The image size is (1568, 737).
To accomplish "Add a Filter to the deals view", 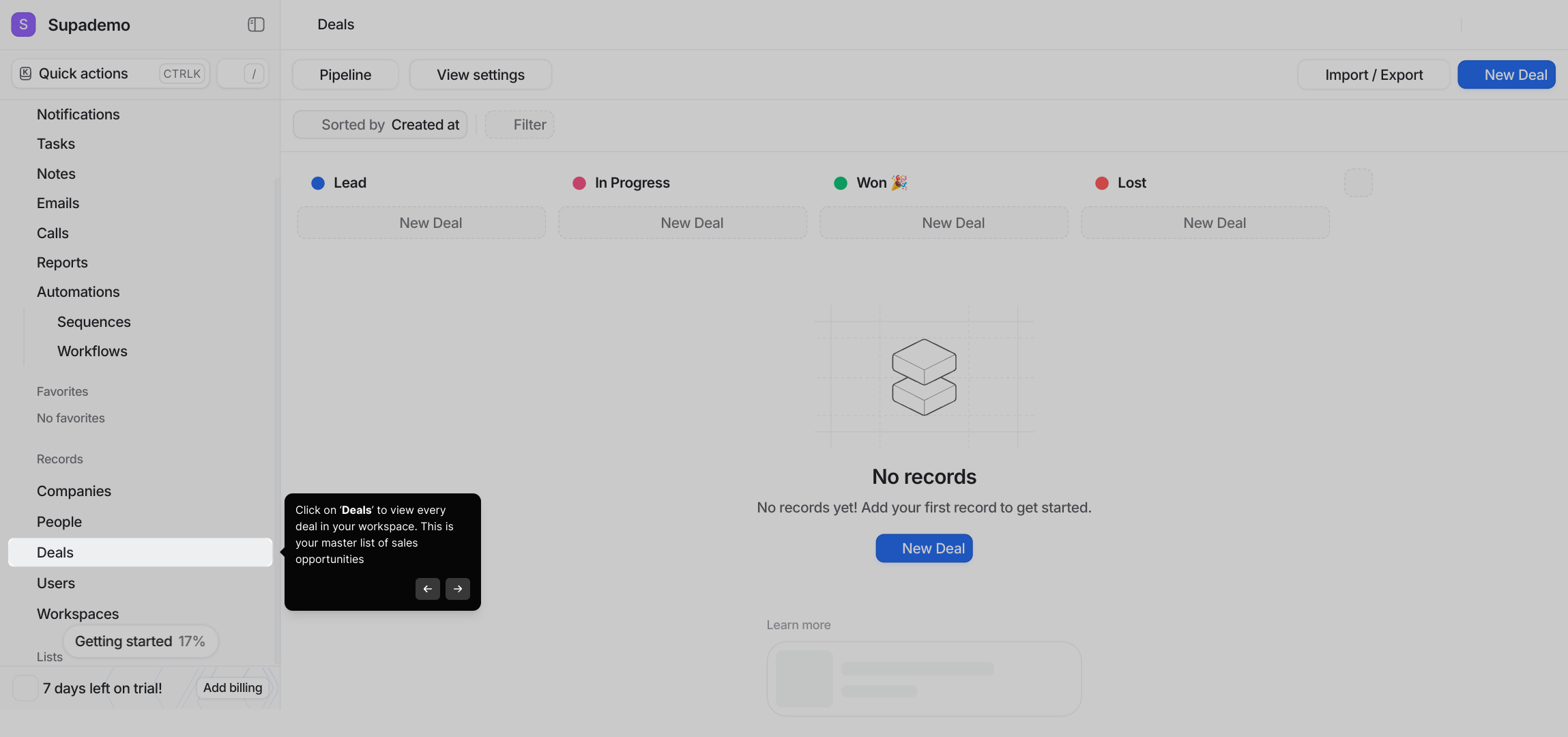I will [519, 125].
